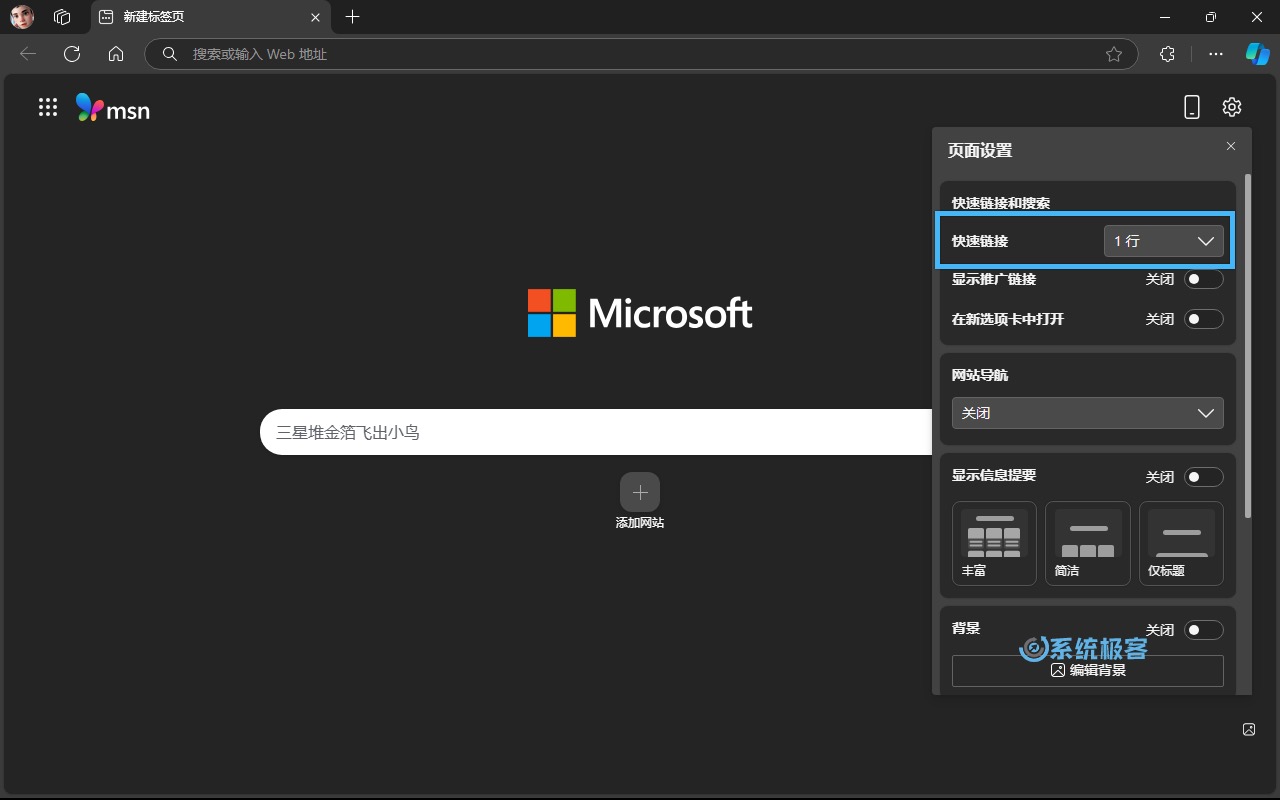This screenshot has height=800, width=1280.
Task: Open the profile avatar menu
Action: coord(22,17)
